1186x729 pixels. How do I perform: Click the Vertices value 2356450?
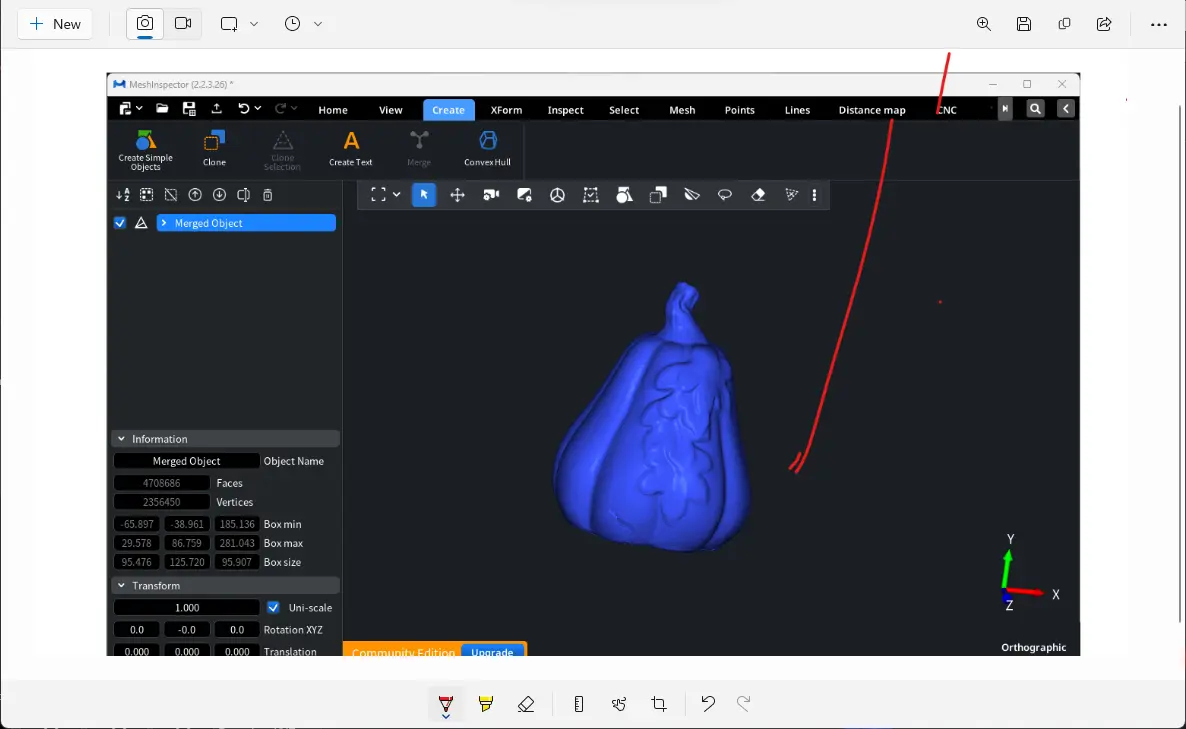click(161, 502)
